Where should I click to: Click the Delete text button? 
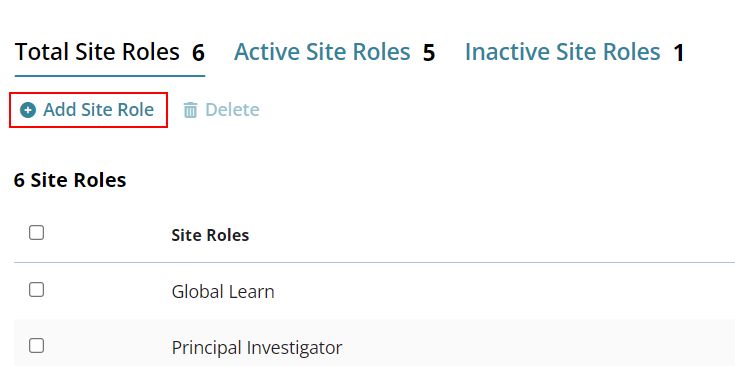tap(232, 110)
